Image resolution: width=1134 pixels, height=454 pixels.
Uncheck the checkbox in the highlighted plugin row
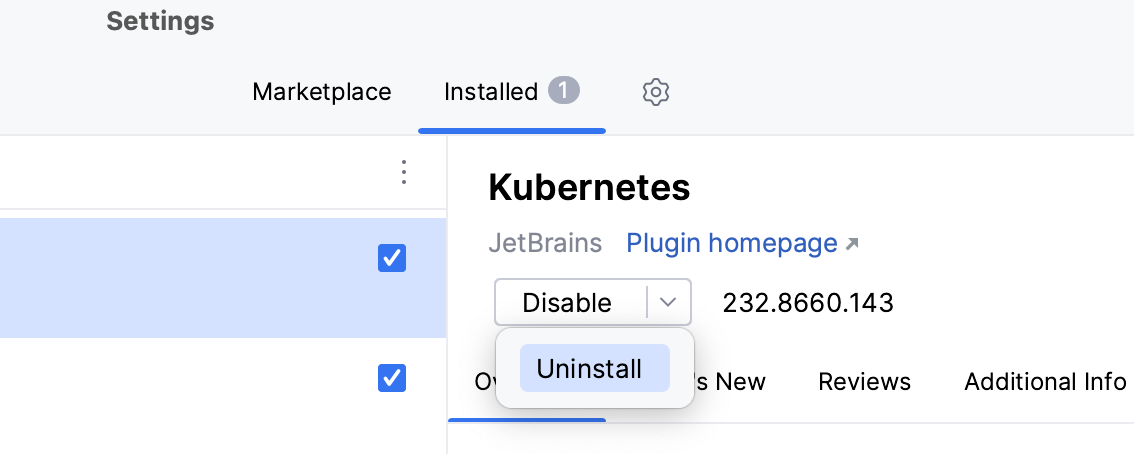391,259
